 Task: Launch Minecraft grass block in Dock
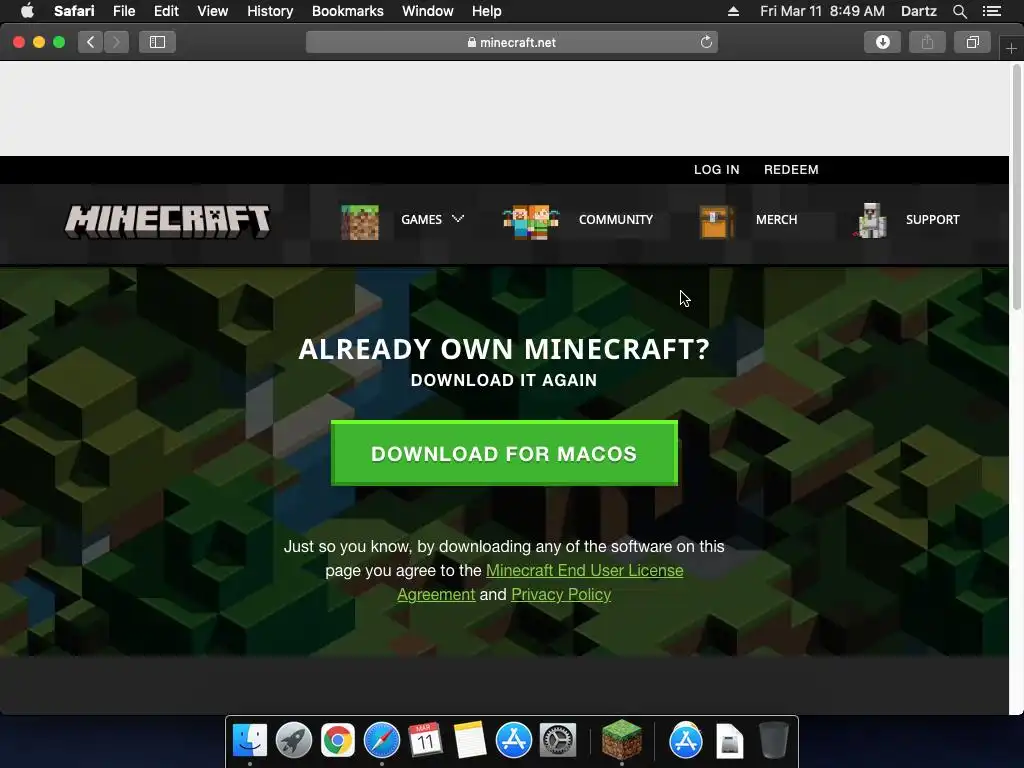pos(622,739)
